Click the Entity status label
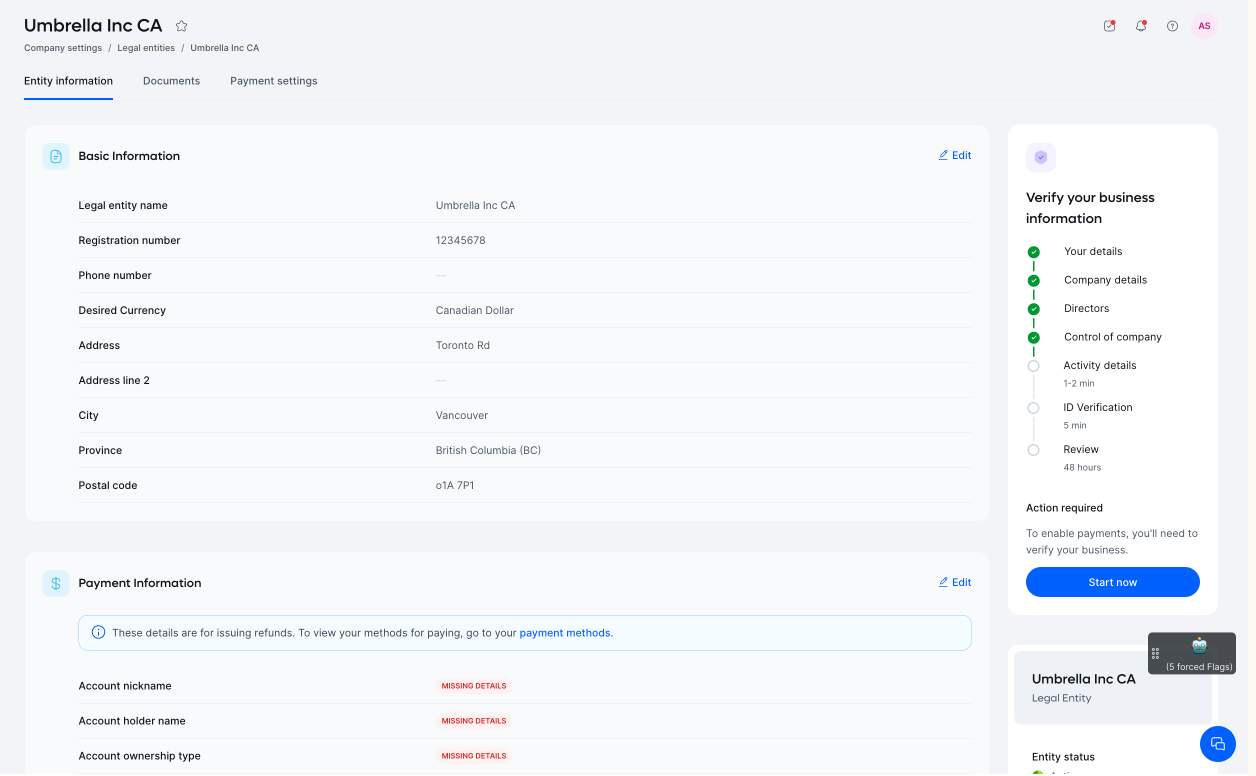1256x776 pixels. (1063, 757)
